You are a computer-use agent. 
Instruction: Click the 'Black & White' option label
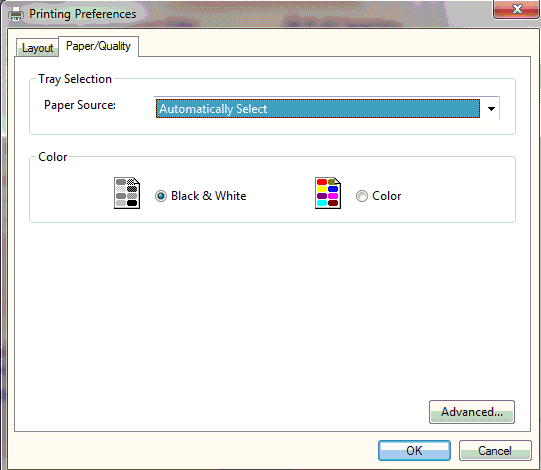click(x=208, y=196)
